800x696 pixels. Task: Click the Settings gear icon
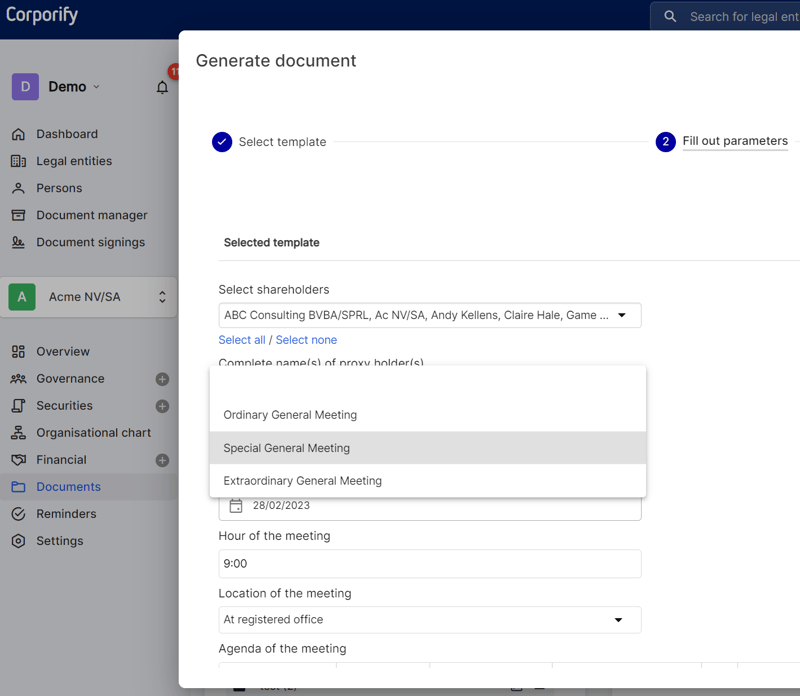tap(18, 541)
